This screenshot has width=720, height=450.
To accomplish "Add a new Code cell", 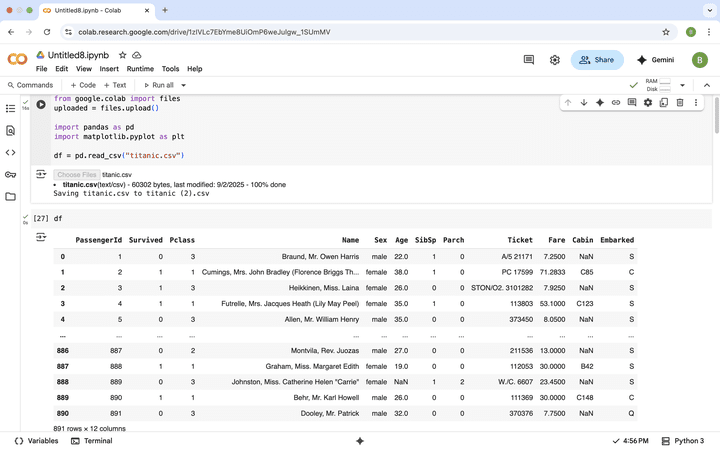I will point(82,85).
